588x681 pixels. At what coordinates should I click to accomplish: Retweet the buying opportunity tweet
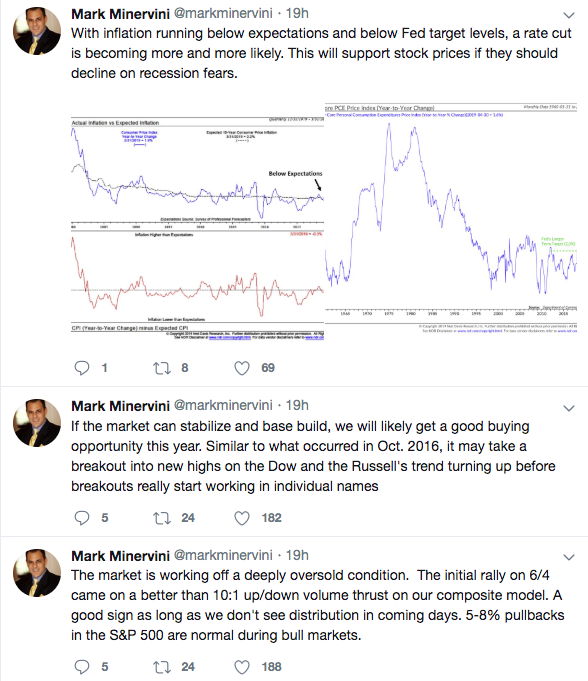click(162, 518)
